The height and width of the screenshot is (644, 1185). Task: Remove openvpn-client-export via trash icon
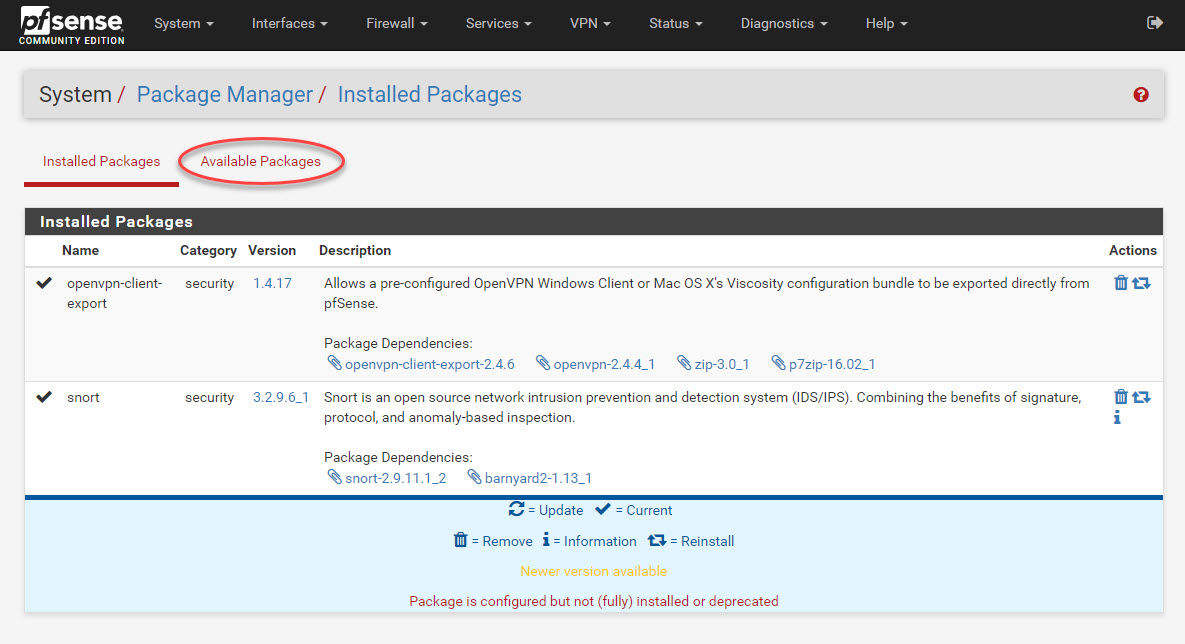click(1121, 283)
